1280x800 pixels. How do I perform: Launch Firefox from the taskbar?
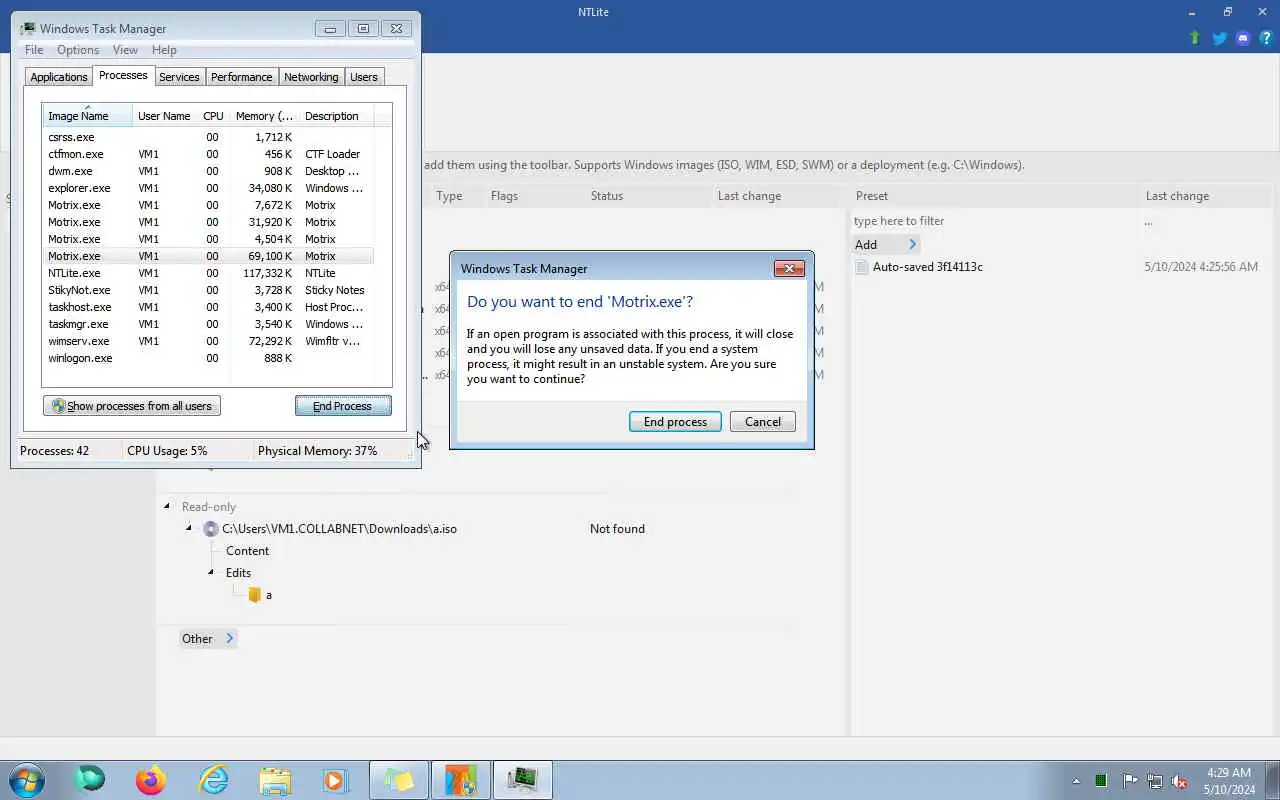151,780
